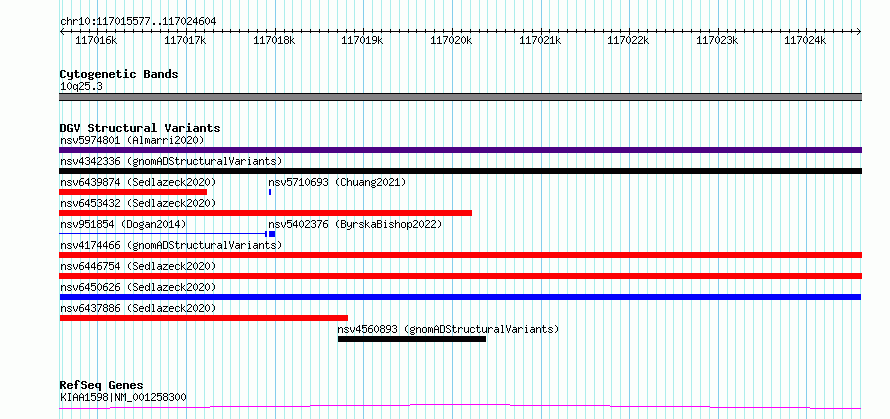The width and height of the screenshot is (890, 419).
Task: Click the nsv6450626 (Sedlazeck2020) label
Action: [x=138, y=287]
